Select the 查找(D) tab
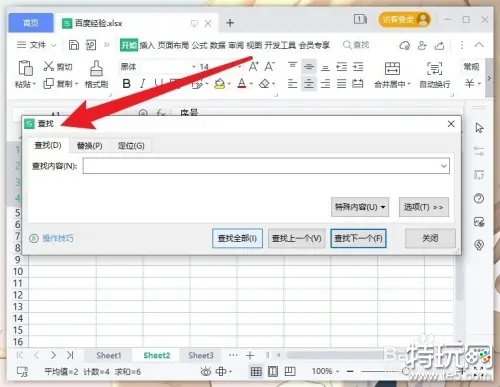This screenshot has height=387, width=500. tap(48, 145)
